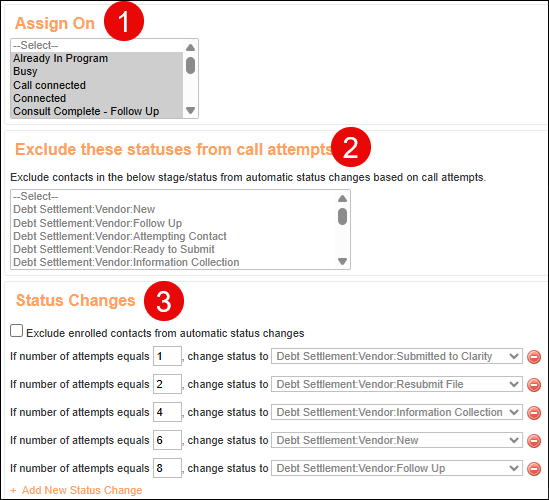Click Add New Status Change link
The height and width of the screenshot is (500, 549).
coord(76,490)
